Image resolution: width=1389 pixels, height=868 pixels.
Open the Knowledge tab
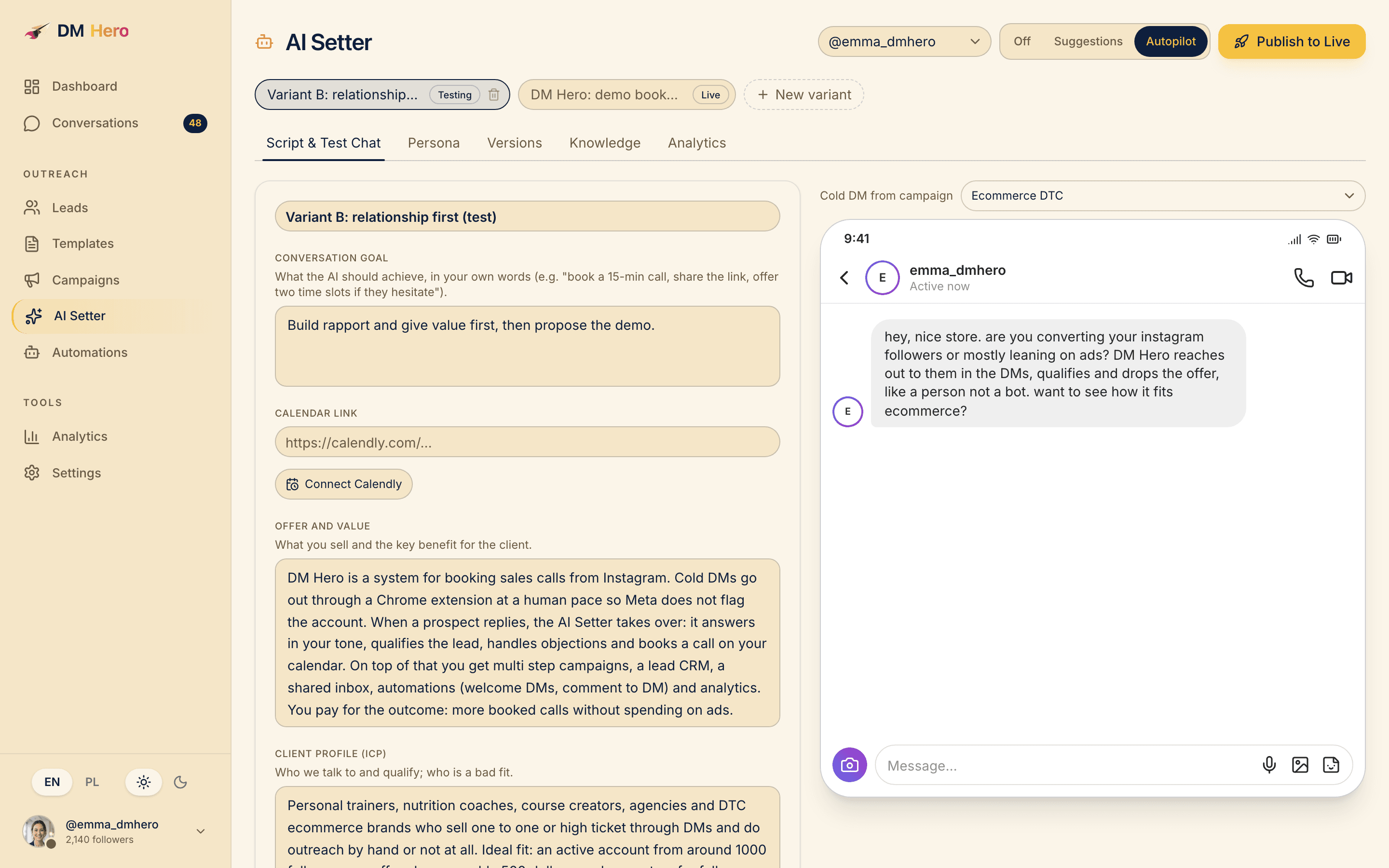(604, 143)
